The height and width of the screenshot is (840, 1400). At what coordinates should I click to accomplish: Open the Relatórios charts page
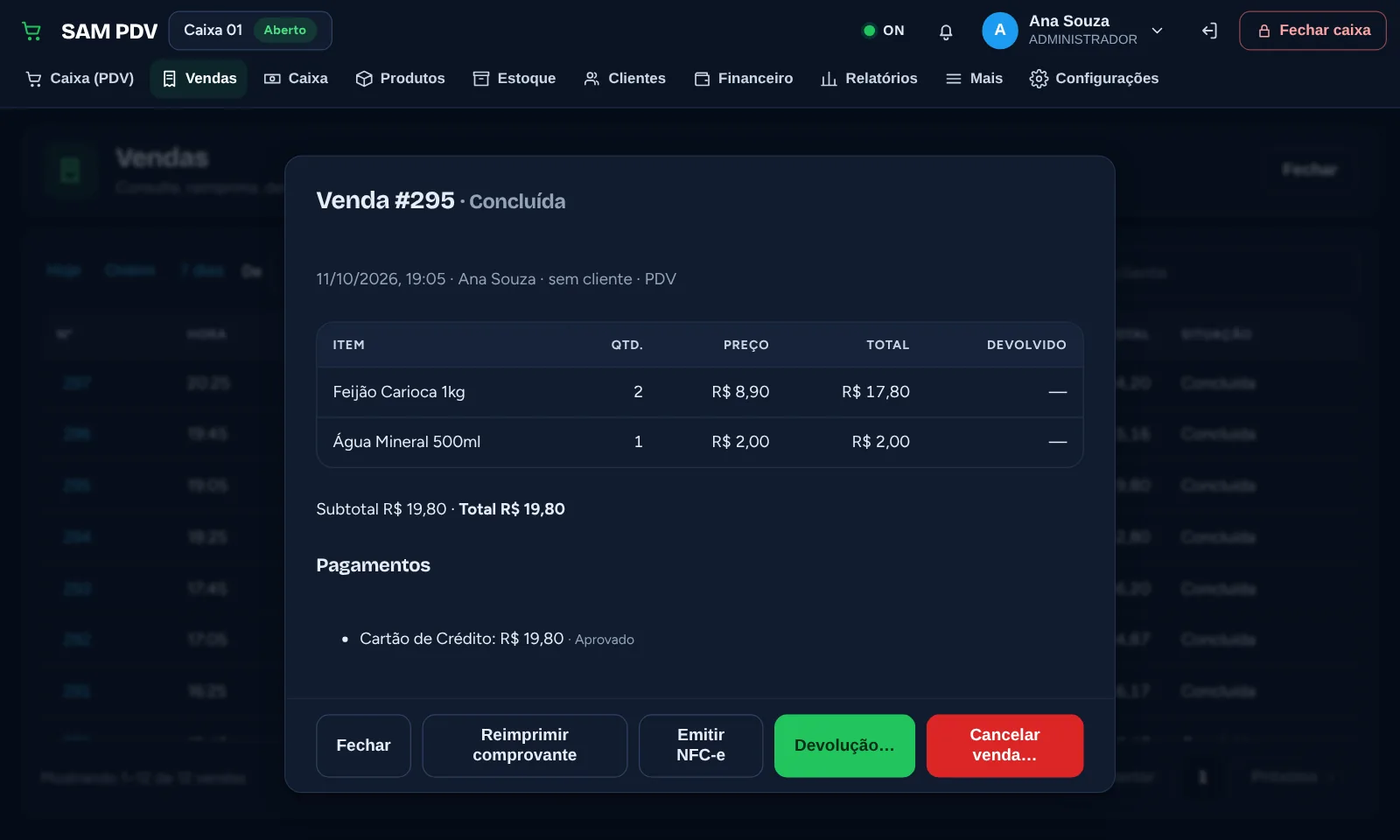pyautogui.click(x=869, y=79)
